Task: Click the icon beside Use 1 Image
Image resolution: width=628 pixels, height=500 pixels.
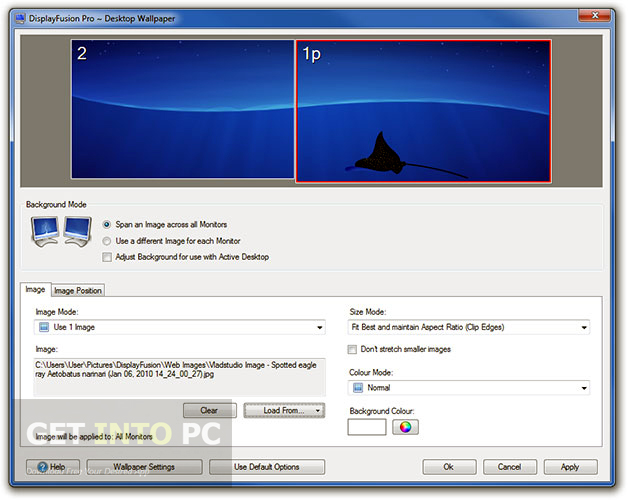Action: 43,327
